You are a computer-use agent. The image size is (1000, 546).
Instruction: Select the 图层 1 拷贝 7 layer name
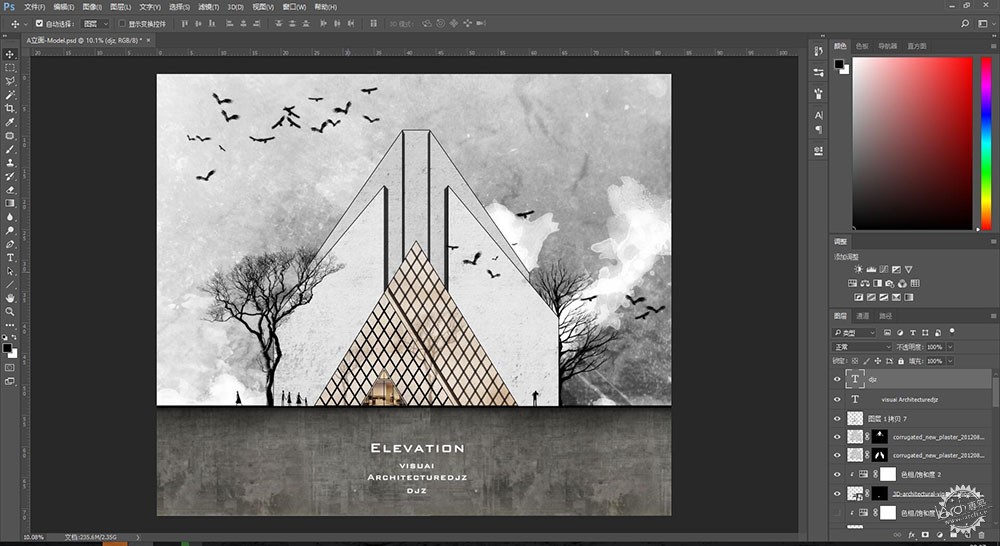pyautogui.click(x=886, y=419)
